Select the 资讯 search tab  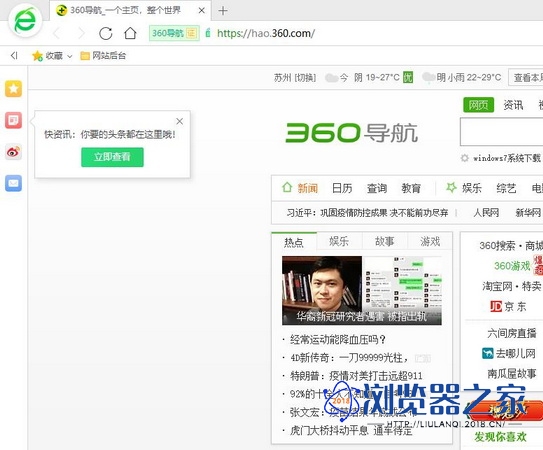513,105
